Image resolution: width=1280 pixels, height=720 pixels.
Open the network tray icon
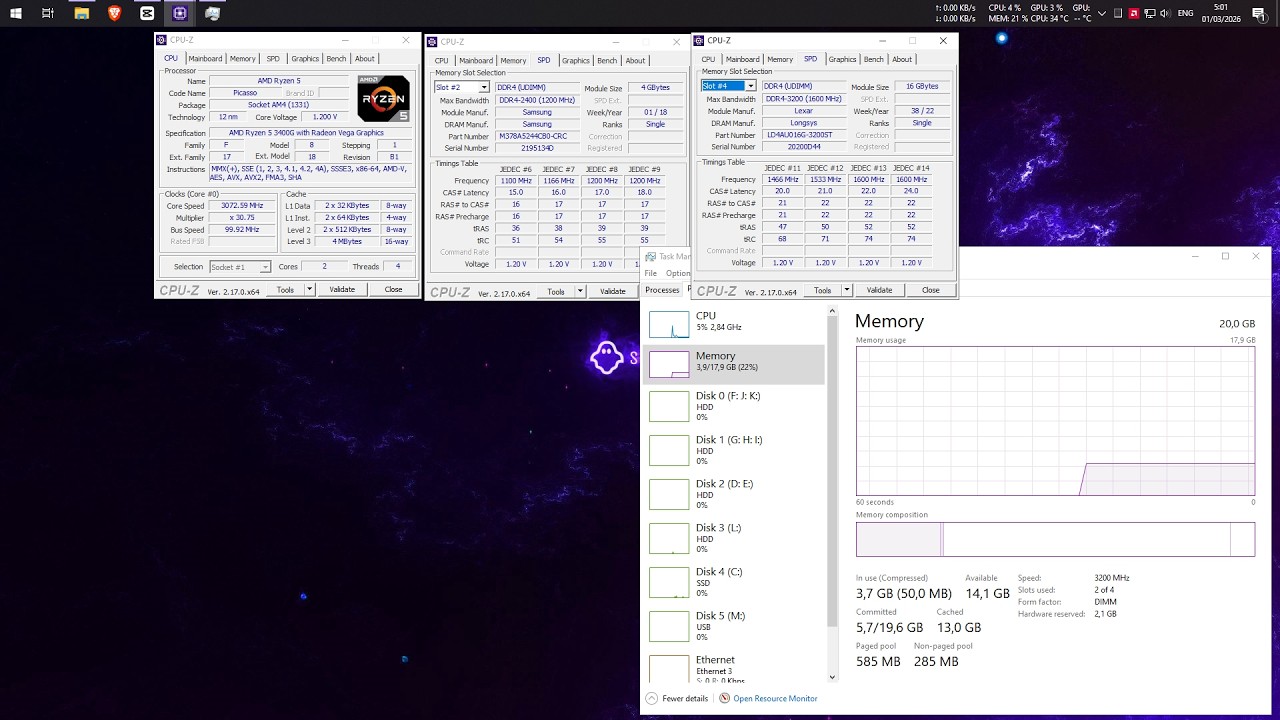pos(1150,13)
